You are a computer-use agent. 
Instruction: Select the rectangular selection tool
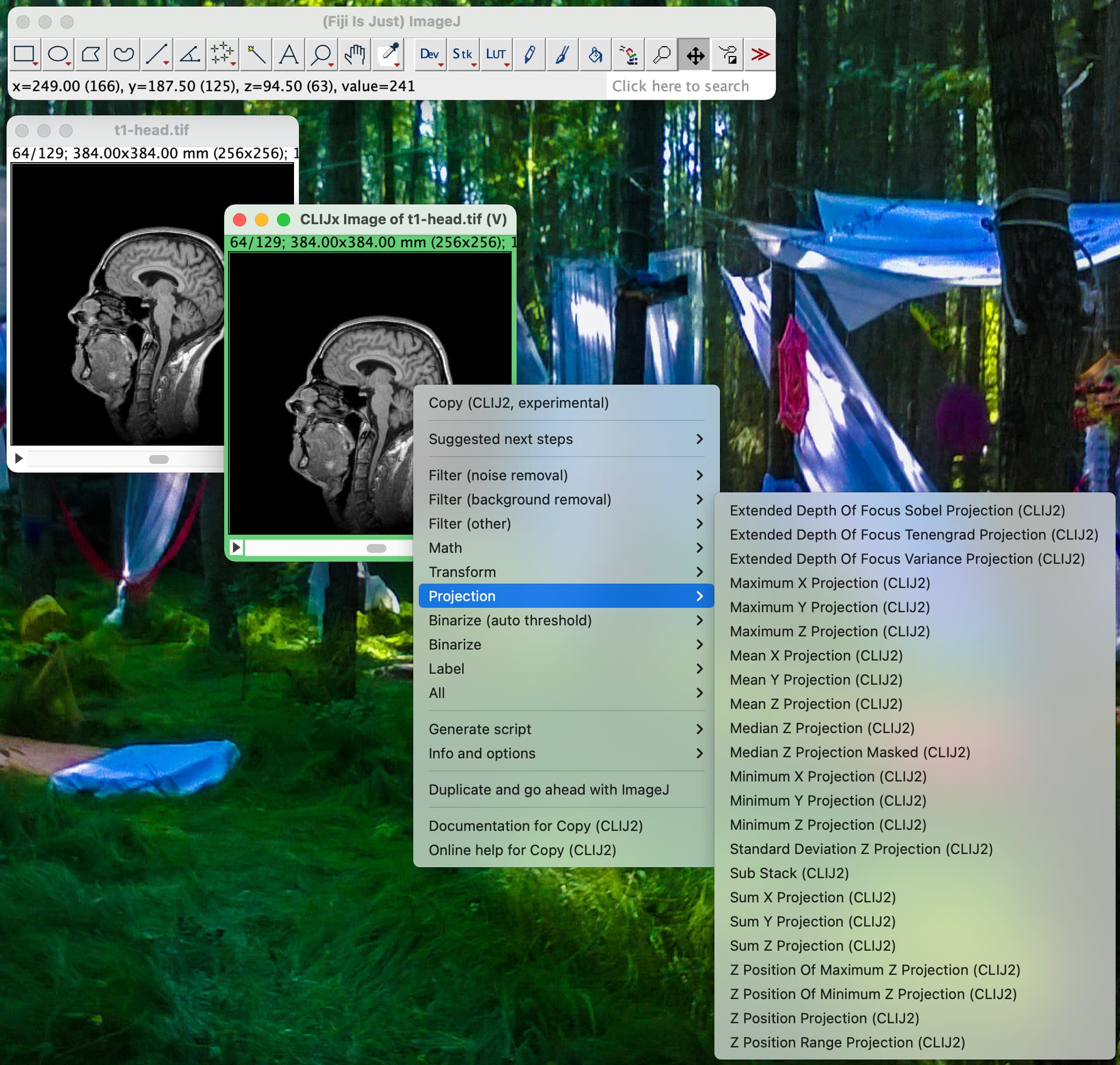pyautogui.click(x=23, y=54)
